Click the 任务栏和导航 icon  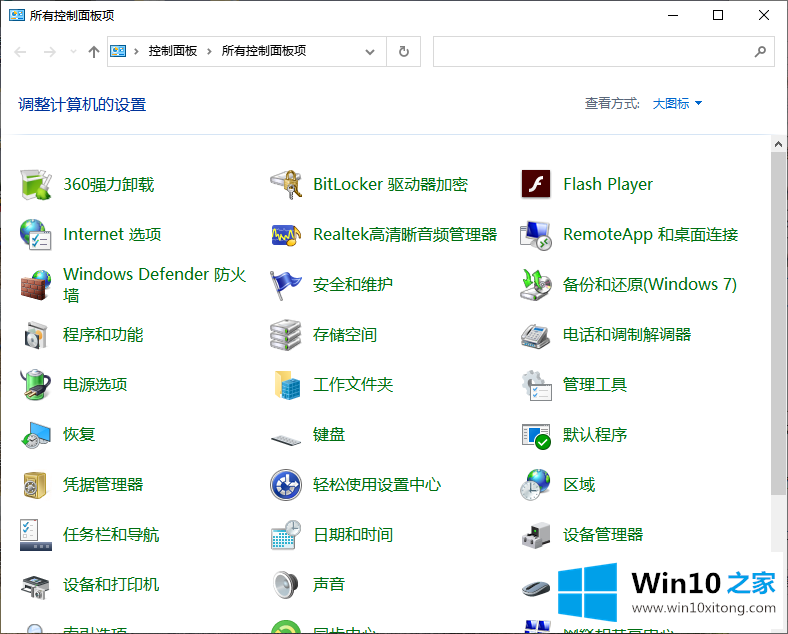point(36,536)
